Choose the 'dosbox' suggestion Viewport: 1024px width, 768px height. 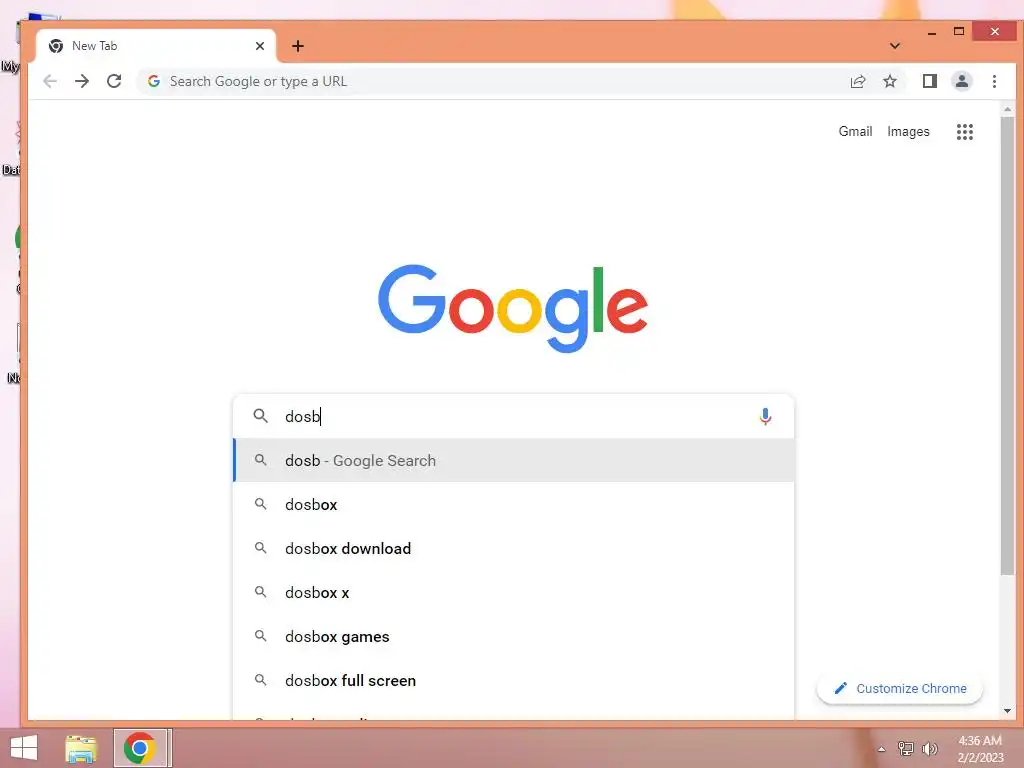[513, 504]
